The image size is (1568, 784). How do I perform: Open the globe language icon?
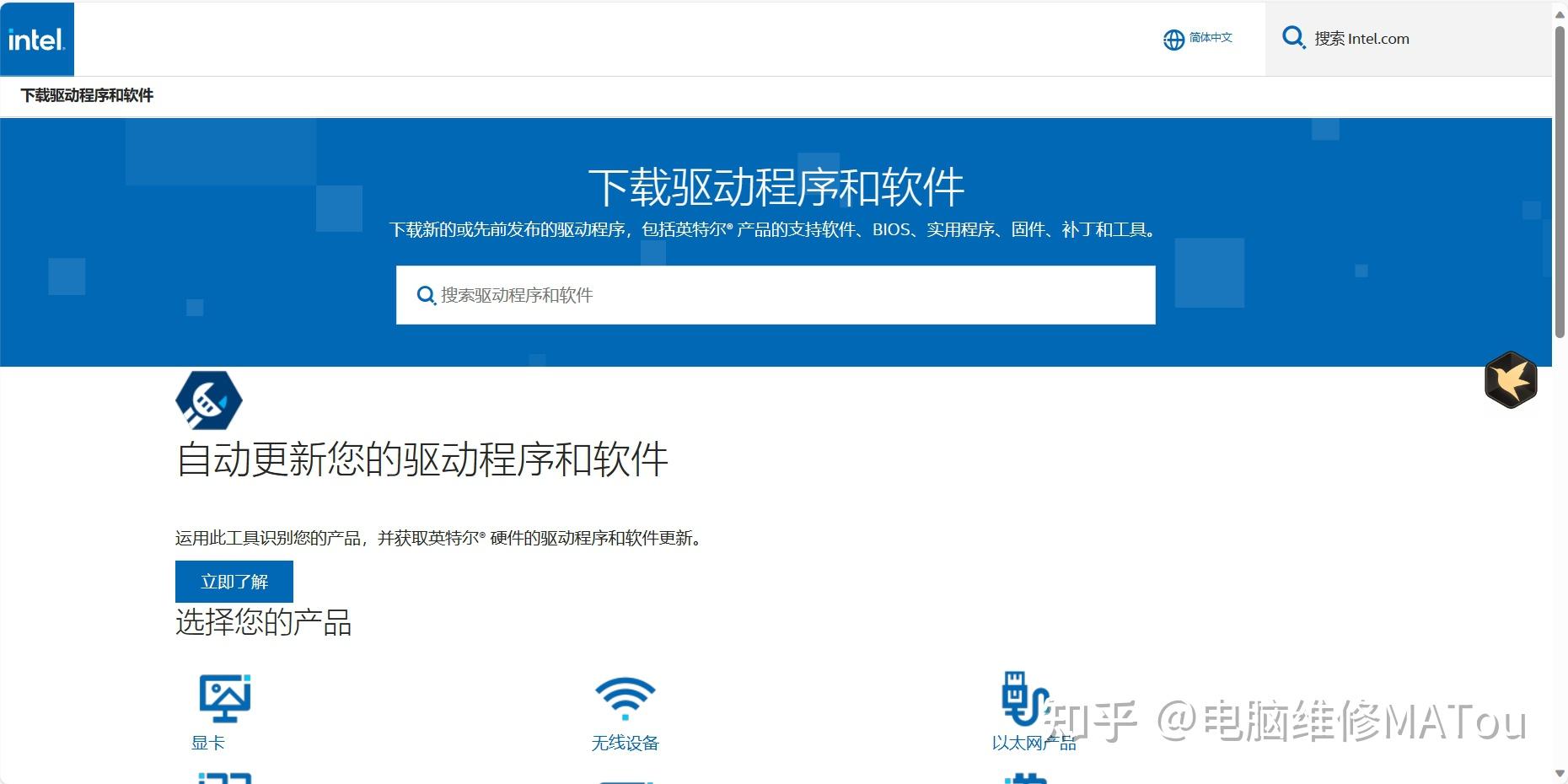click(1173, 40)
